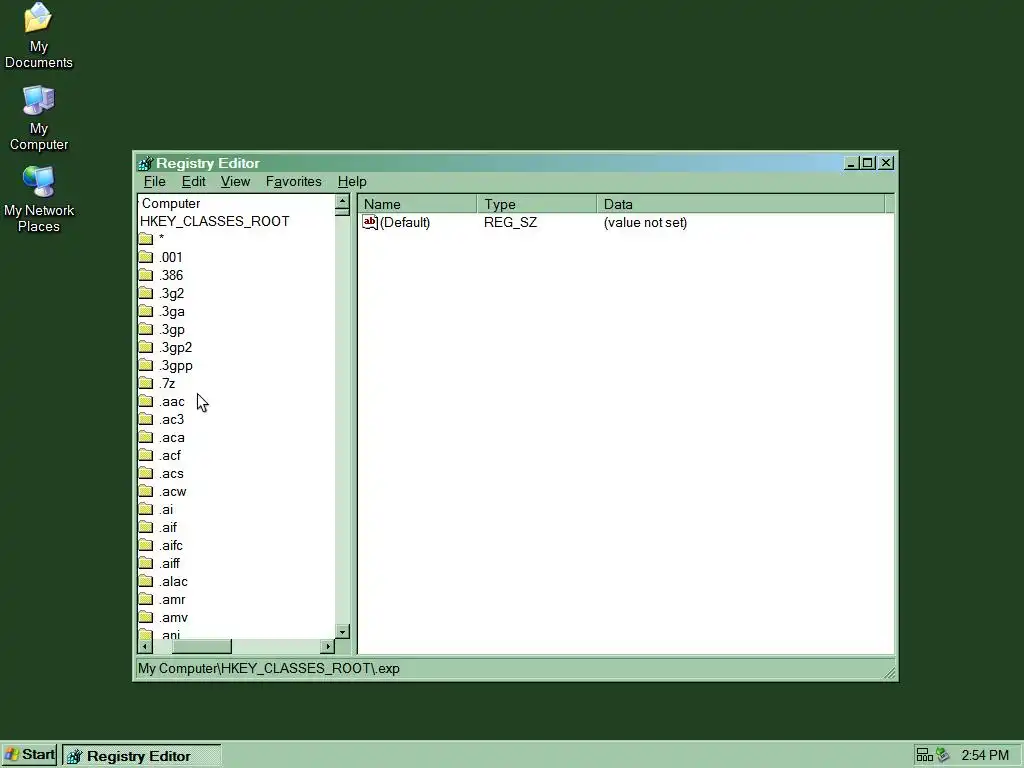Viewport: 1024px width, 768px height.
Task: Select the .001 key label
Action: point(170,257)
